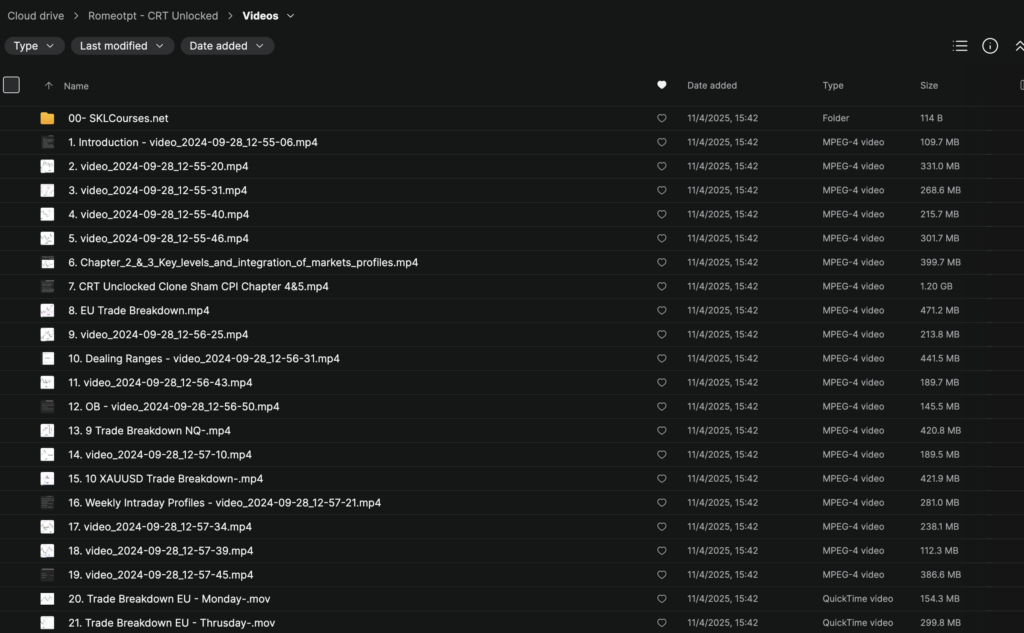
Task: Favorite the 8. EU Trade Breakdown.mp4 file
Action: pos(661,310)
